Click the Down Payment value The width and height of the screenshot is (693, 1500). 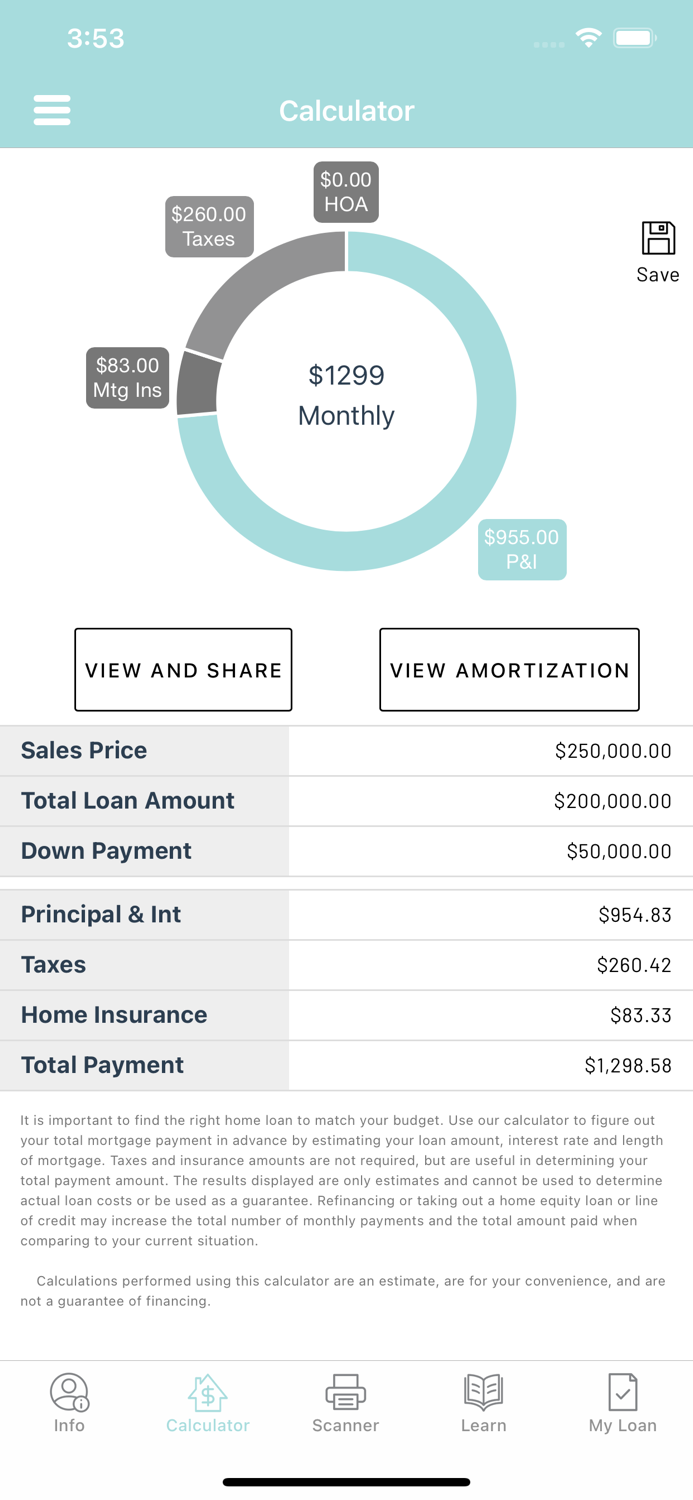click(x=619, y=851)
